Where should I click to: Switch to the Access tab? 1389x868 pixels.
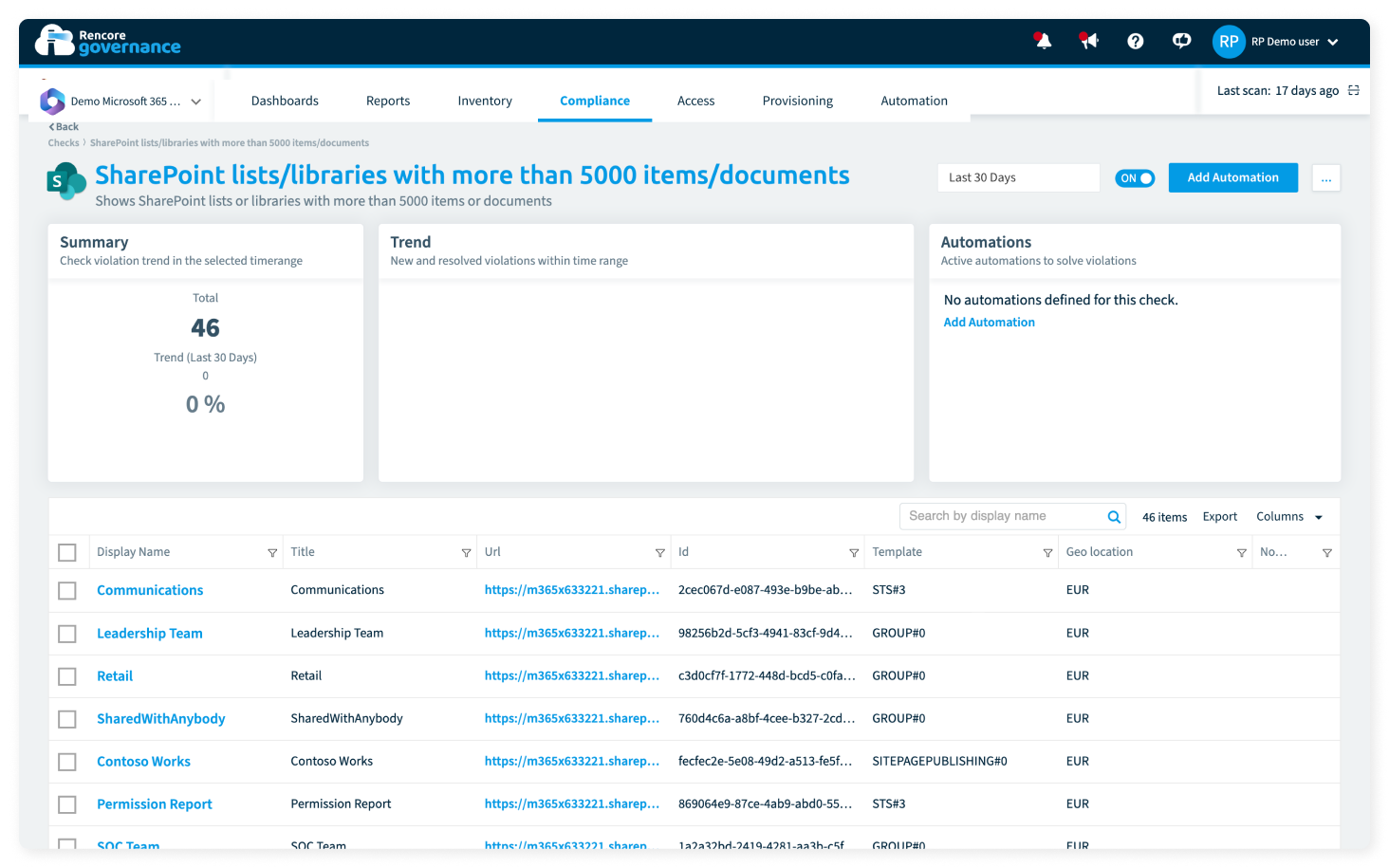695,101
